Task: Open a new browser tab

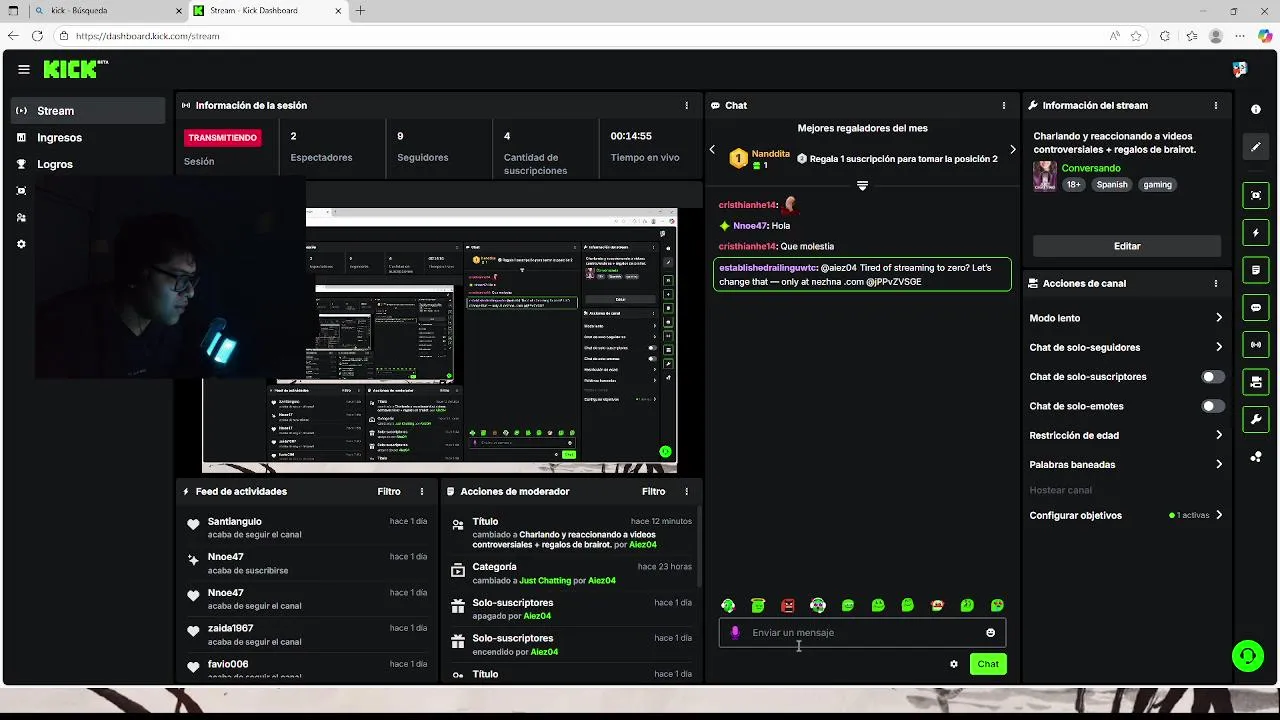Action: point(360,11)
